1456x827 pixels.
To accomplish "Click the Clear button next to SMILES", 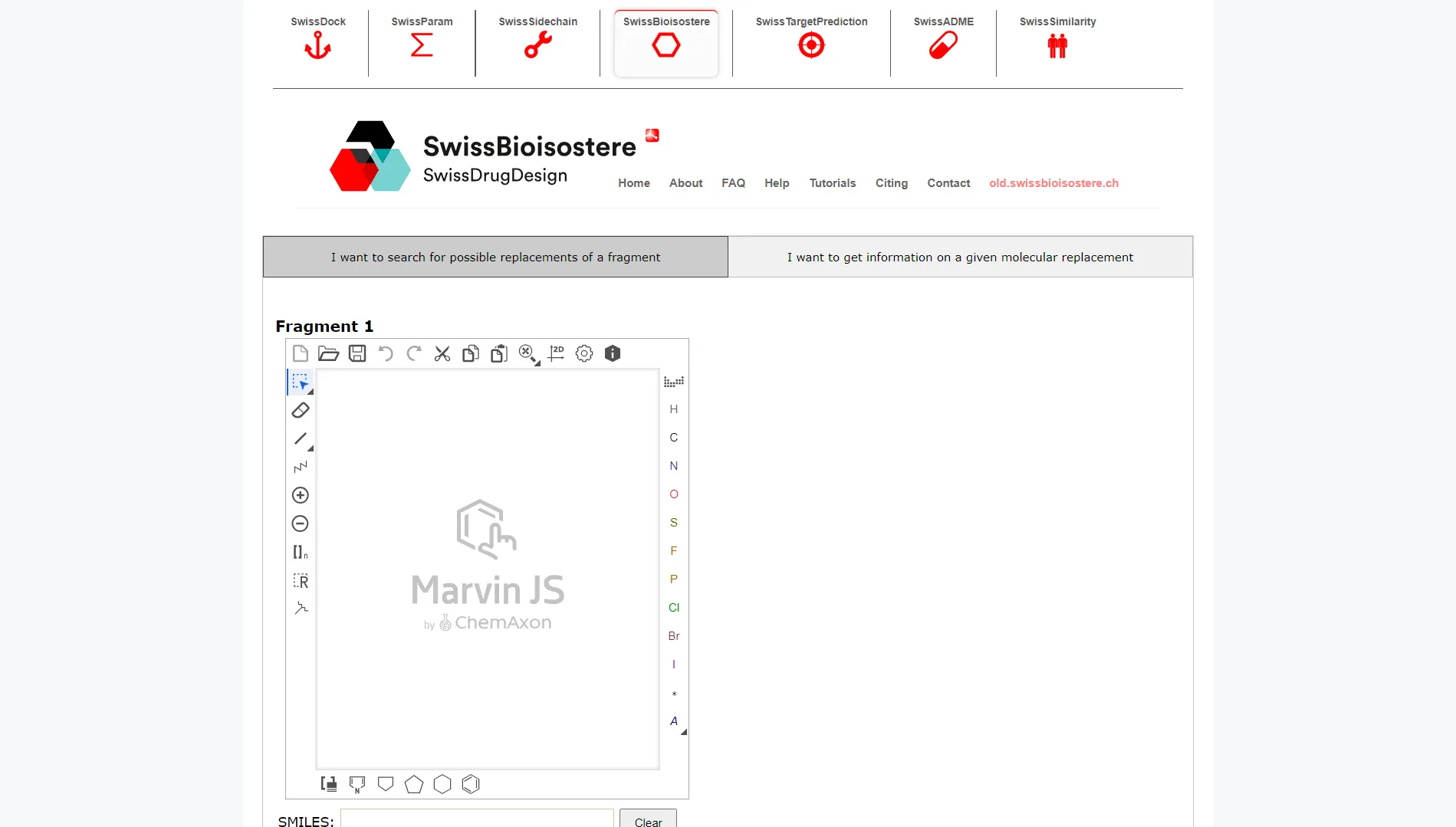I will (x=647, y=821).
